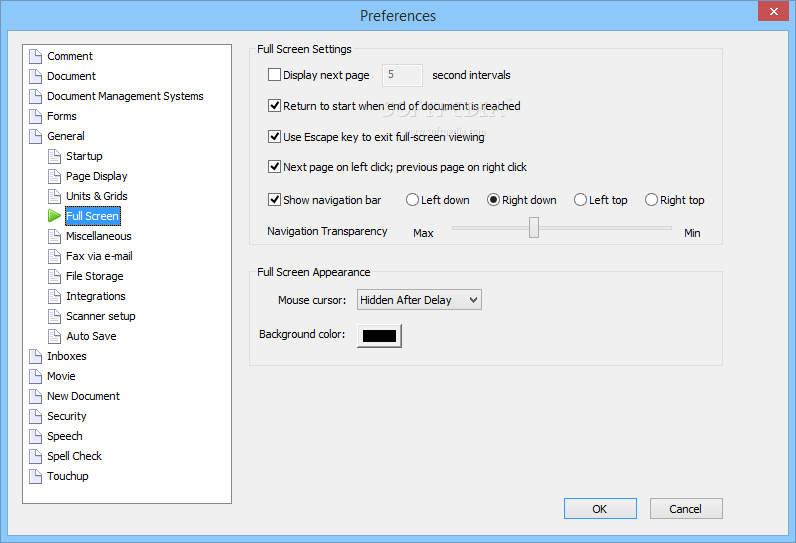Click the black Background color swatch
The height and width of the screenshot is (543, 796).
379,336
